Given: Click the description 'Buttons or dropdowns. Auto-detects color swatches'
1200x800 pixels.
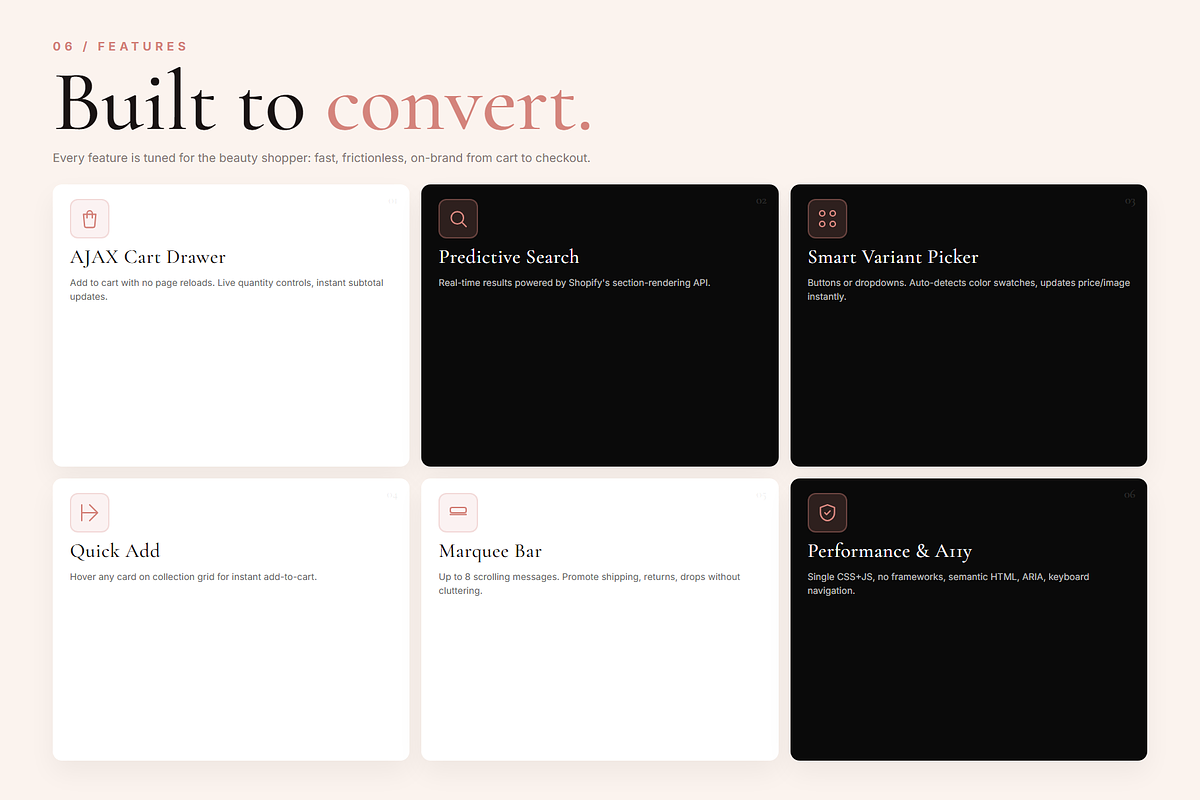Looking at the screenshot, I should [x=969, y=290].
